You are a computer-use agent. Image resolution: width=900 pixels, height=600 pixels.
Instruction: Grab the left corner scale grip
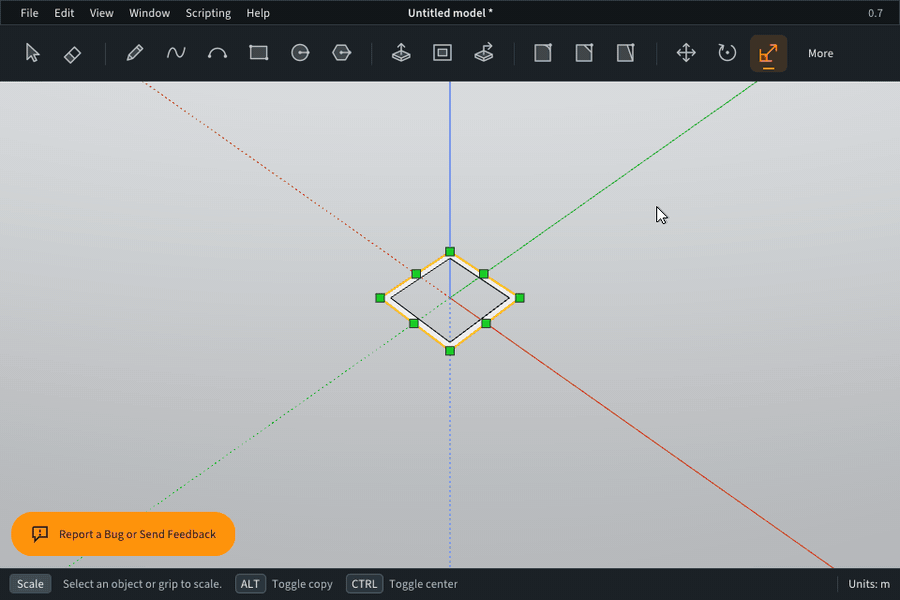click(x=380, y=298)
